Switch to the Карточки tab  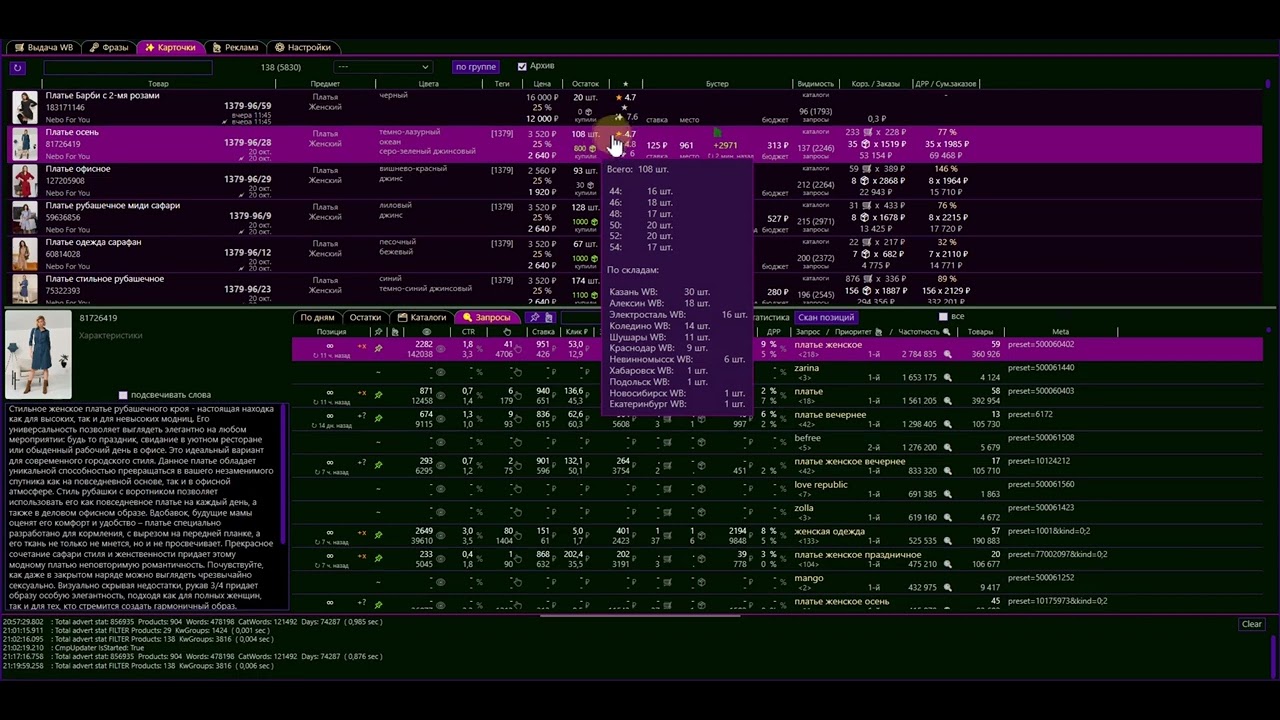pos(170,47)
